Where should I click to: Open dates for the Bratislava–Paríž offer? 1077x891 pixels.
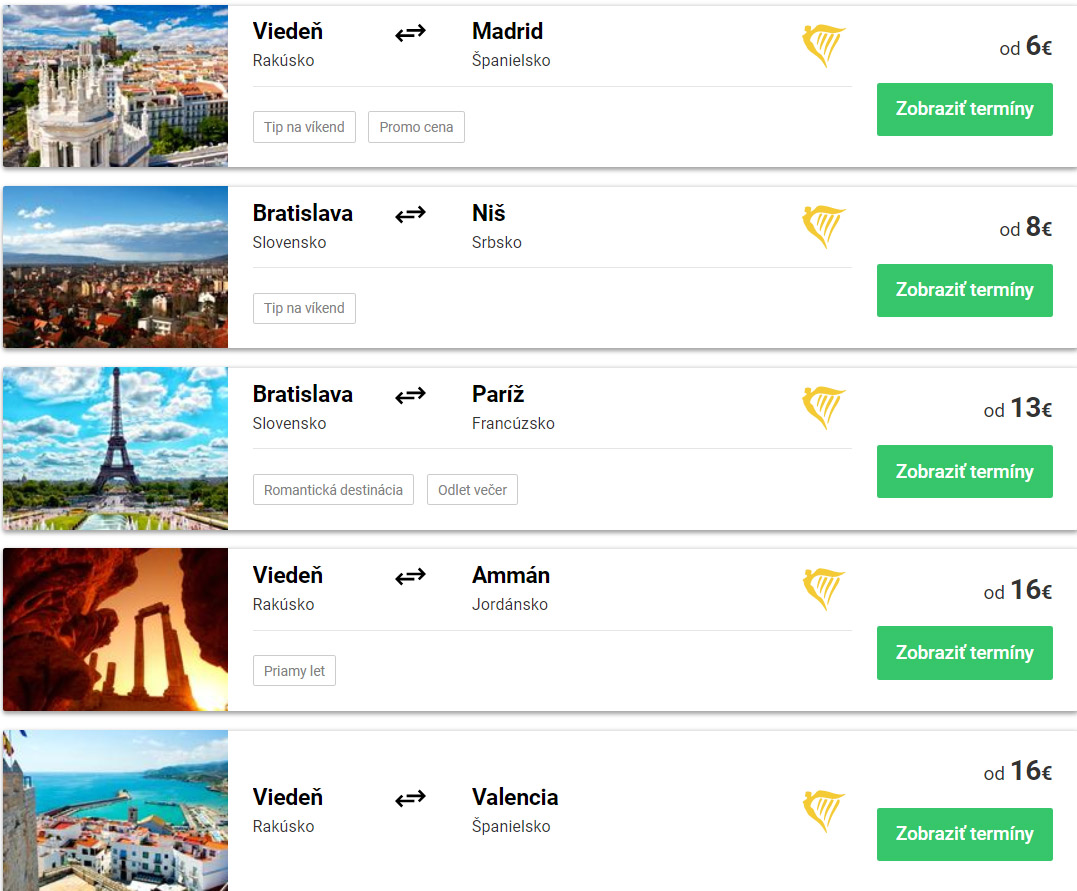964,471
